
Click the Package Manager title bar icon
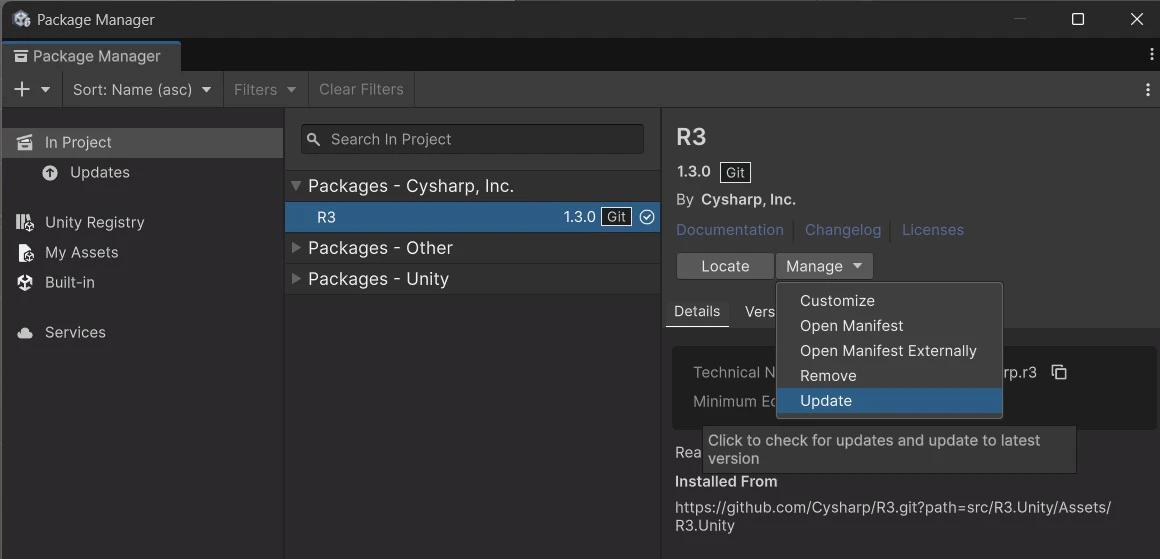[21, 19]
